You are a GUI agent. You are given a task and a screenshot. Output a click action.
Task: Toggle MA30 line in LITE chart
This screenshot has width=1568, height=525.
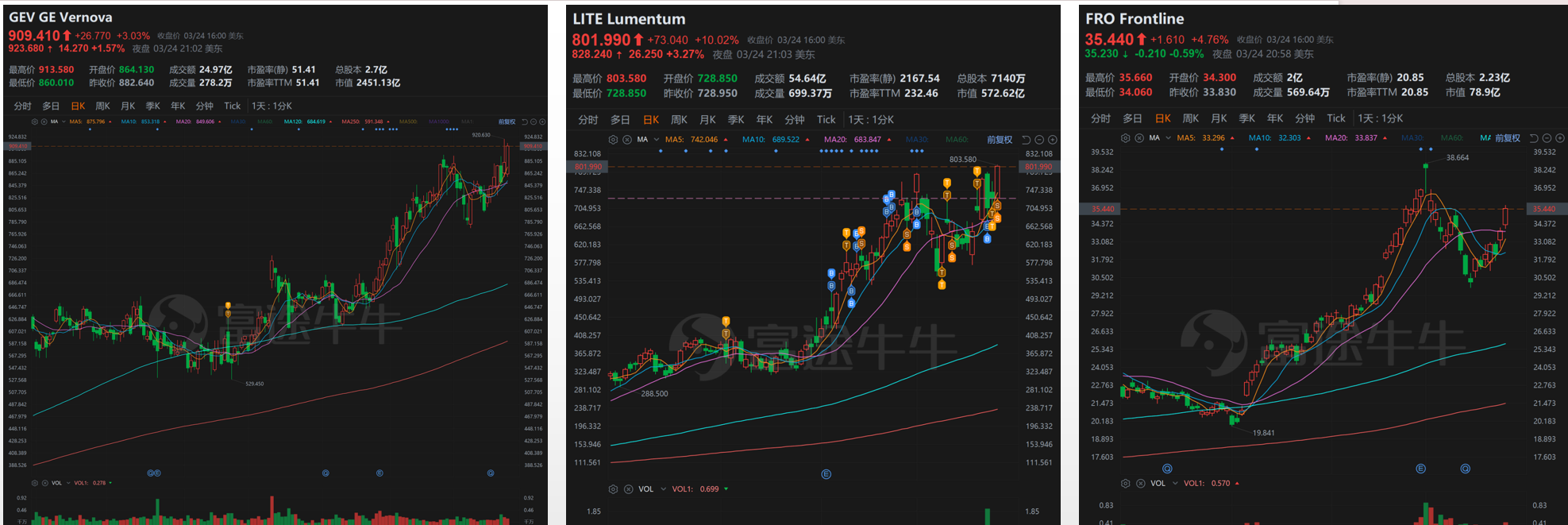pos(917,139)
